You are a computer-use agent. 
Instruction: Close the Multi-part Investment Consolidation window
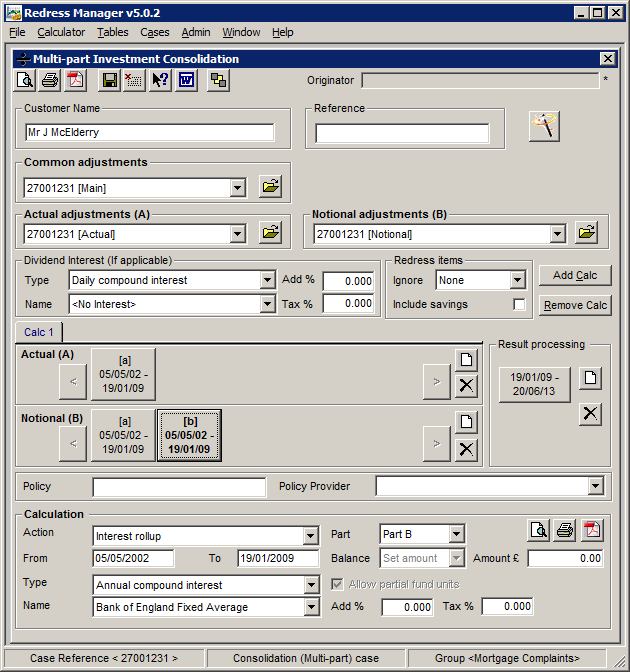pos(608,59)
